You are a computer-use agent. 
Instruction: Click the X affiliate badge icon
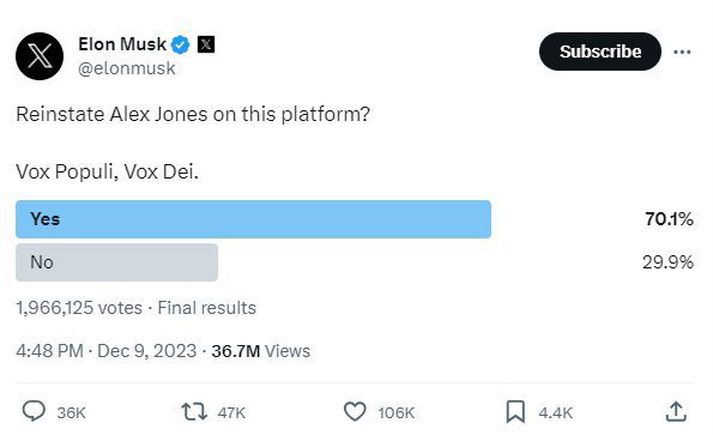click(x=206, y=45)
